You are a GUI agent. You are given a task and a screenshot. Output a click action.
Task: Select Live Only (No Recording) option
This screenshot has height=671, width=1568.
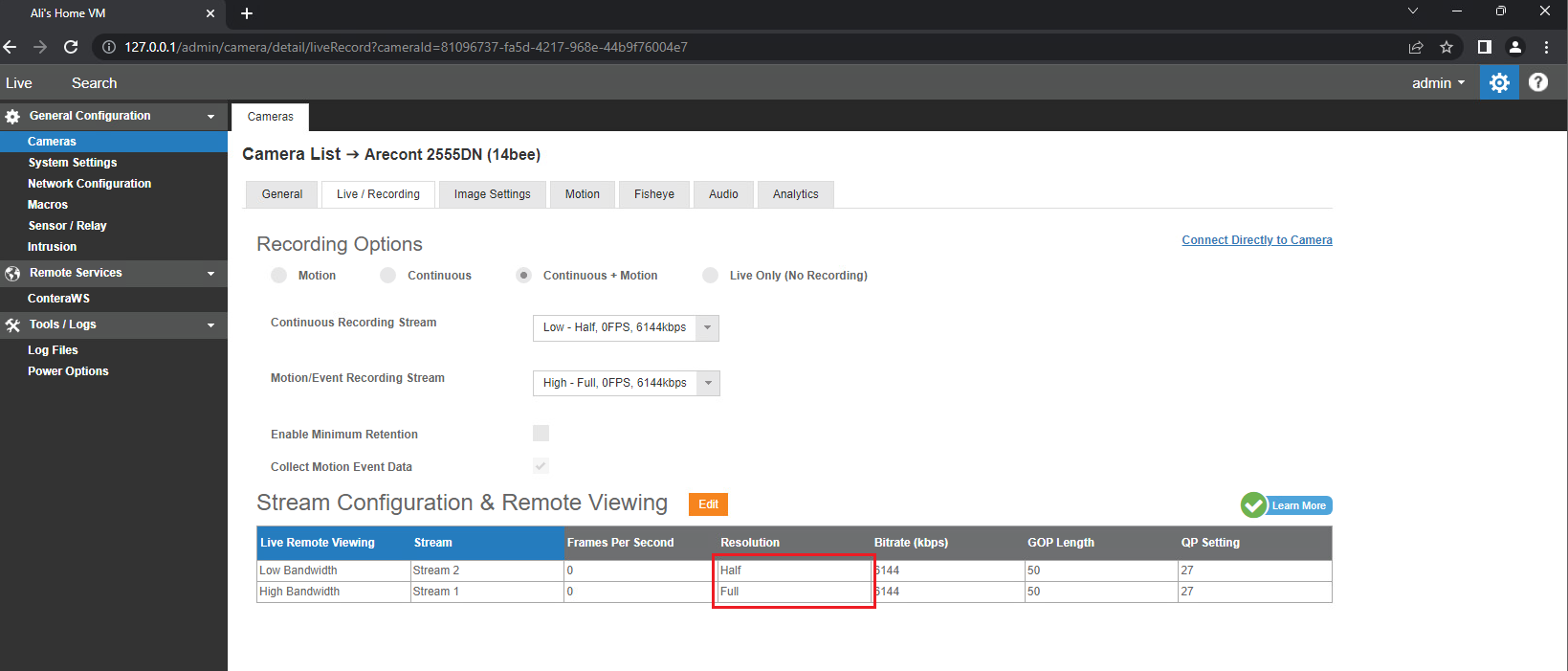(710, 276)
